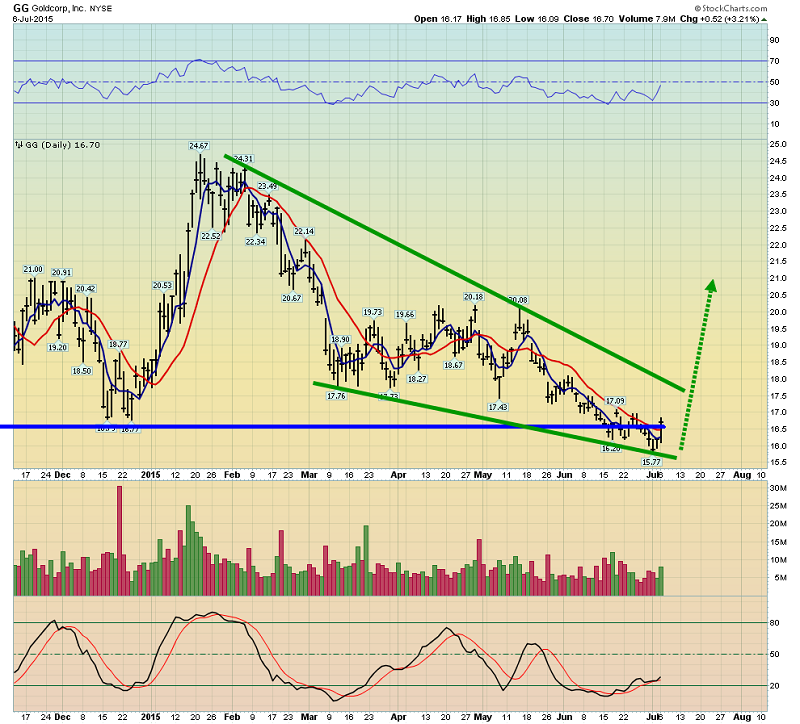Click the 15.5 tick on the price axis

coord(778,463)
